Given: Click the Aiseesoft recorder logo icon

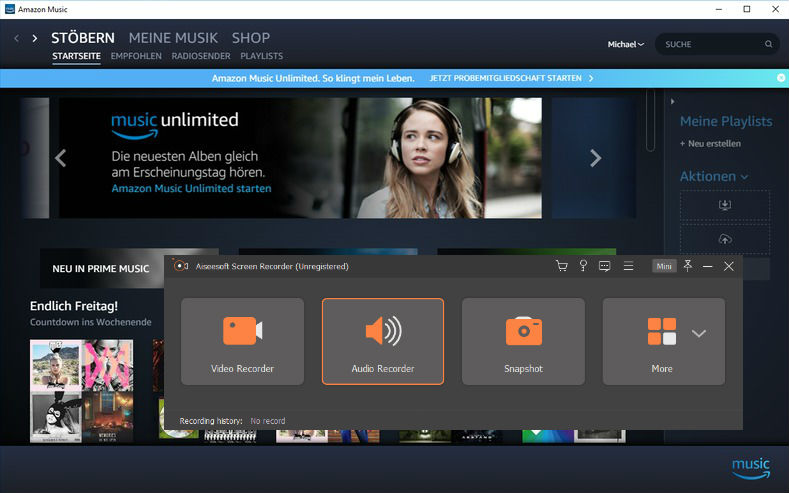Looking at the screenshot, I should (x=180, y=266).
